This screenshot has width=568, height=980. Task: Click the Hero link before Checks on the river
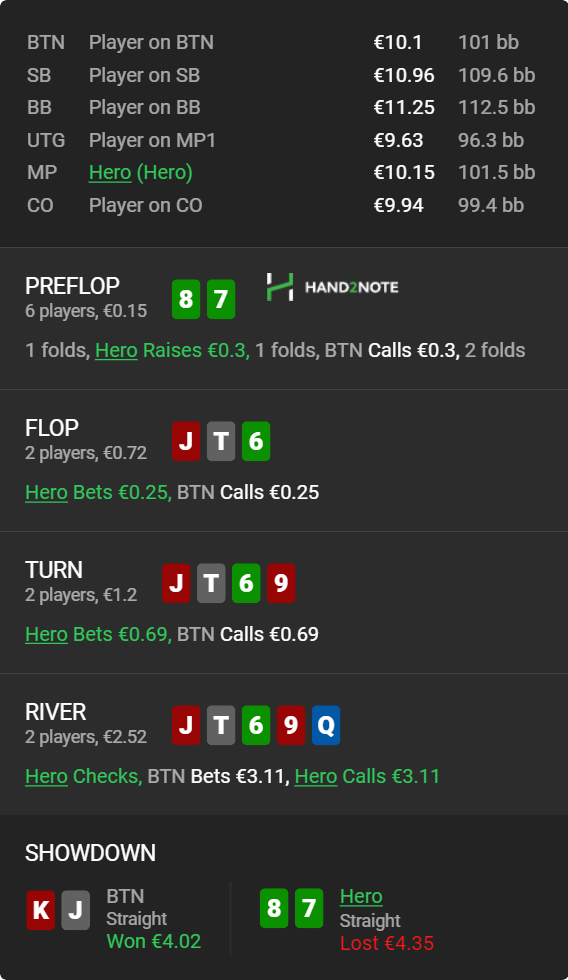(46, 776)
